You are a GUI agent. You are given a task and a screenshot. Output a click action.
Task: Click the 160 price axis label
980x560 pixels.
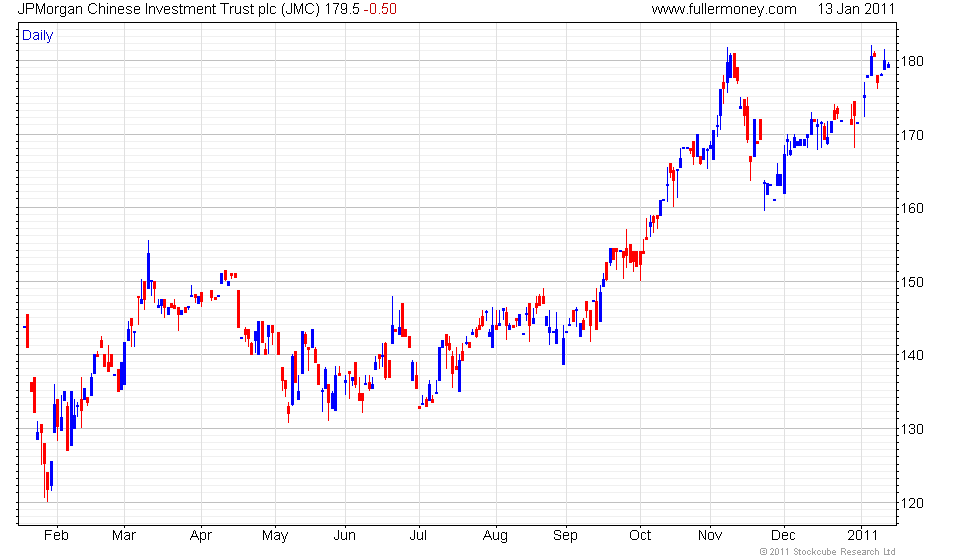[912, 208]
